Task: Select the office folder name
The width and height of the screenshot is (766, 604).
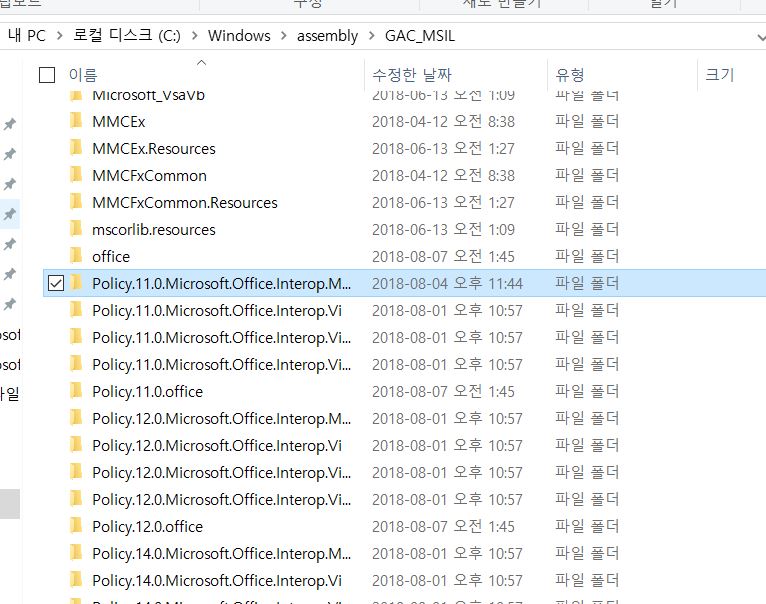Action: [x=111, y=257]
